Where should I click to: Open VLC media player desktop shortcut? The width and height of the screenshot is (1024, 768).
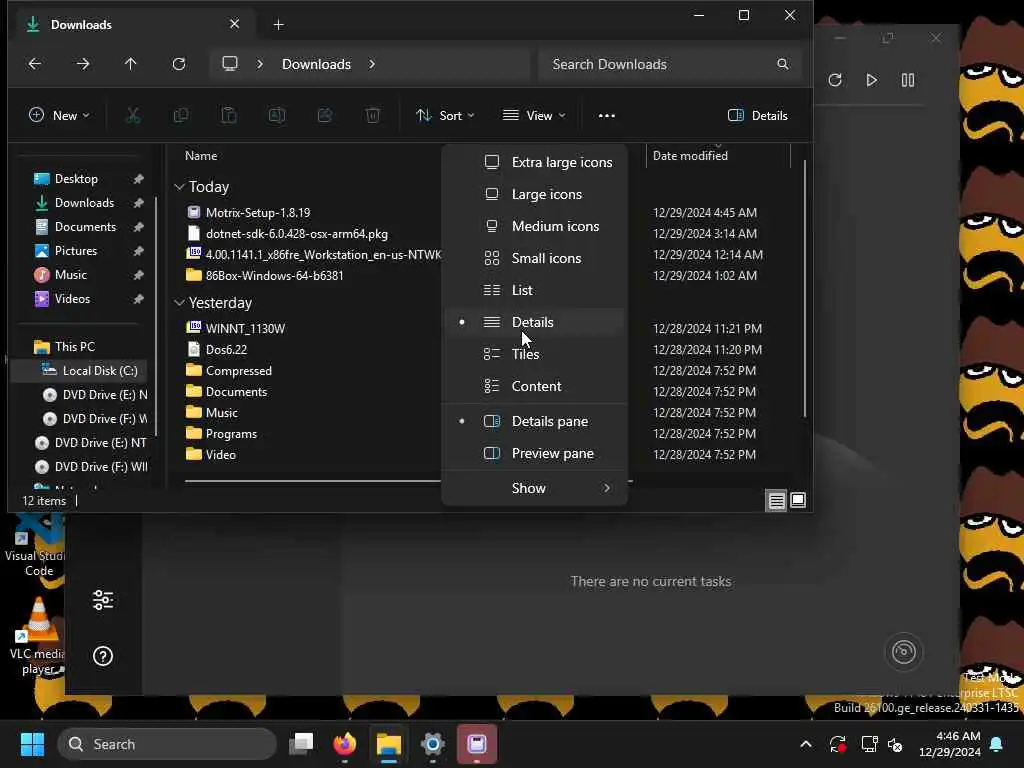(x=38, y=635)
